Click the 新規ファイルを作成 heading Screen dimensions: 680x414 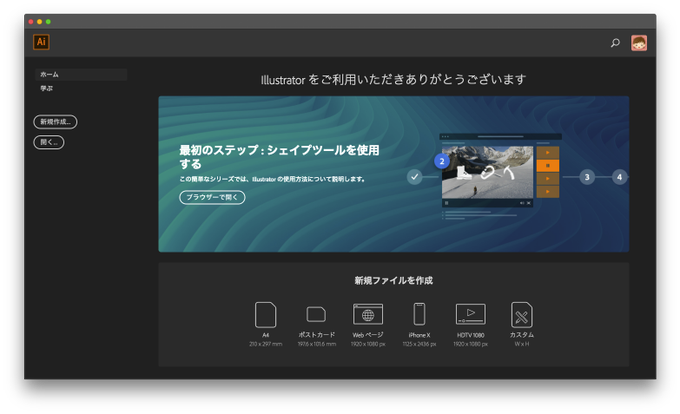point(393,280)
